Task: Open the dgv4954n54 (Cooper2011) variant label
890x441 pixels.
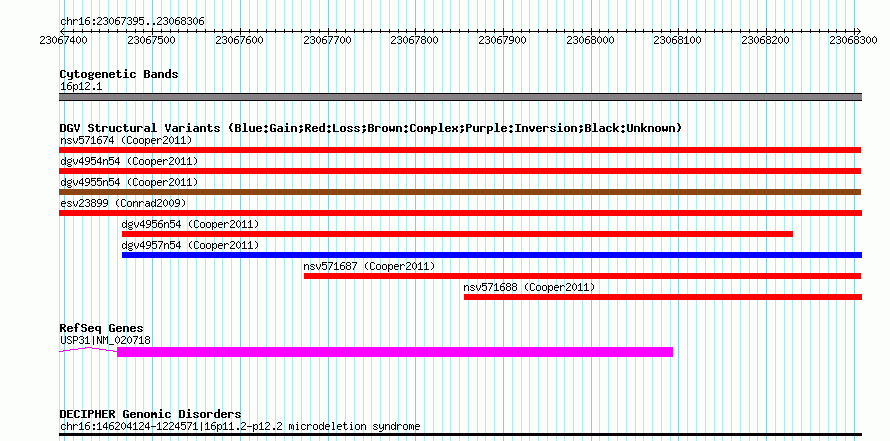Action: point(129,162)
